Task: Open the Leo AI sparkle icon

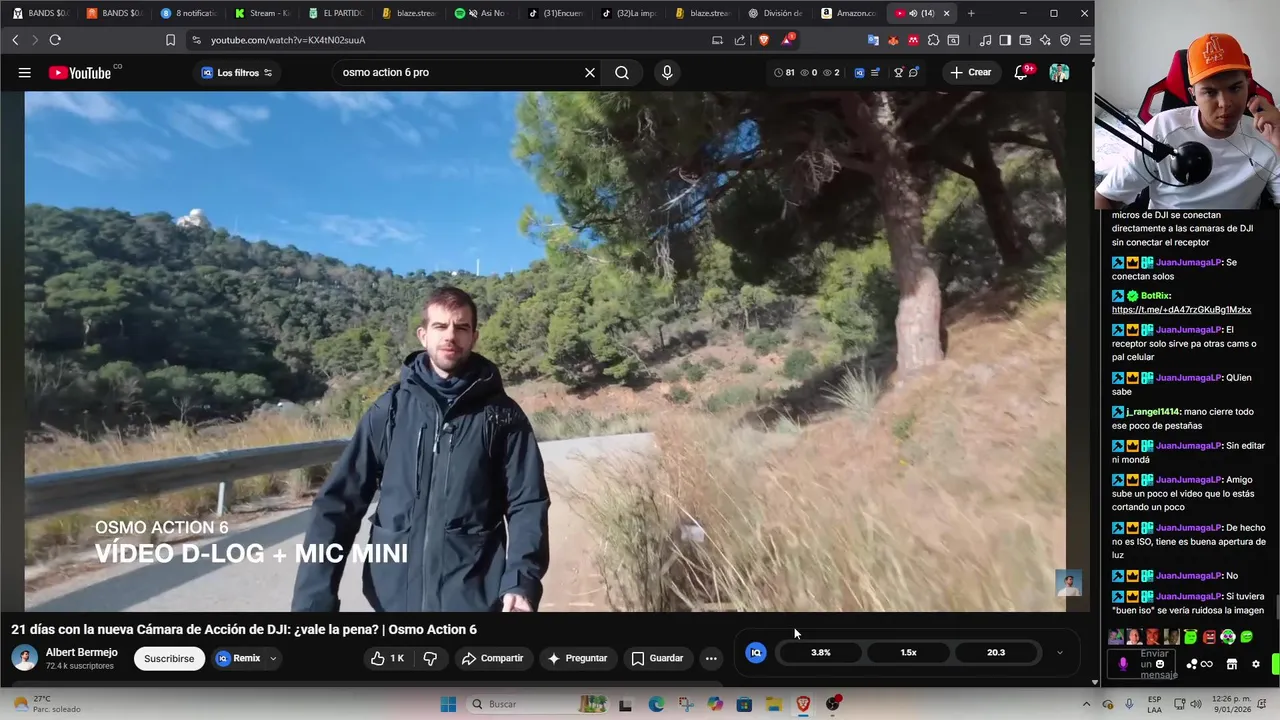Action: 1045,40
